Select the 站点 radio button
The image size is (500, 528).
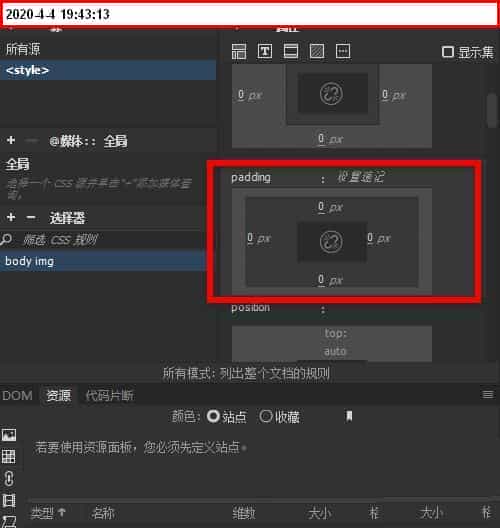pos(213,416)
